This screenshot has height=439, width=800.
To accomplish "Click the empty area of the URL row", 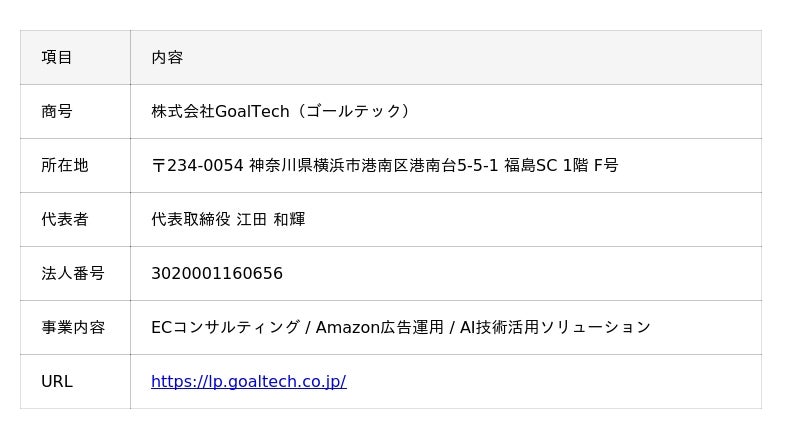I will (554, 381).
